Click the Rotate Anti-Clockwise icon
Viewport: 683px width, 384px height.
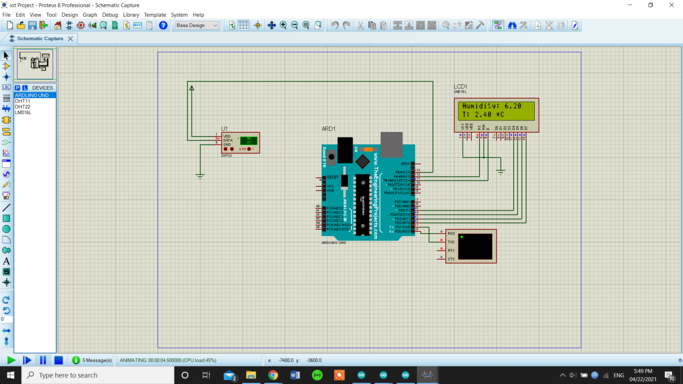(x=6, y=310)
